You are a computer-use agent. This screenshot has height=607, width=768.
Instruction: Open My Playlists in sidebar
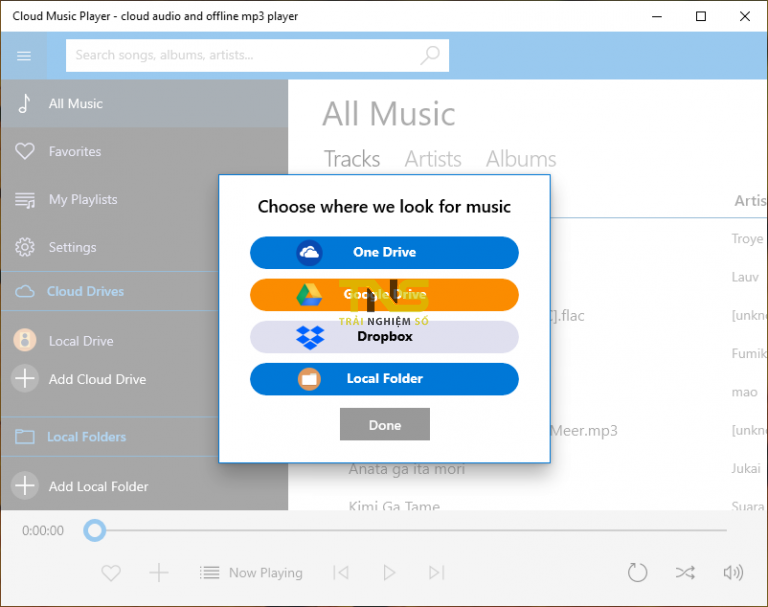coord(110,199)
